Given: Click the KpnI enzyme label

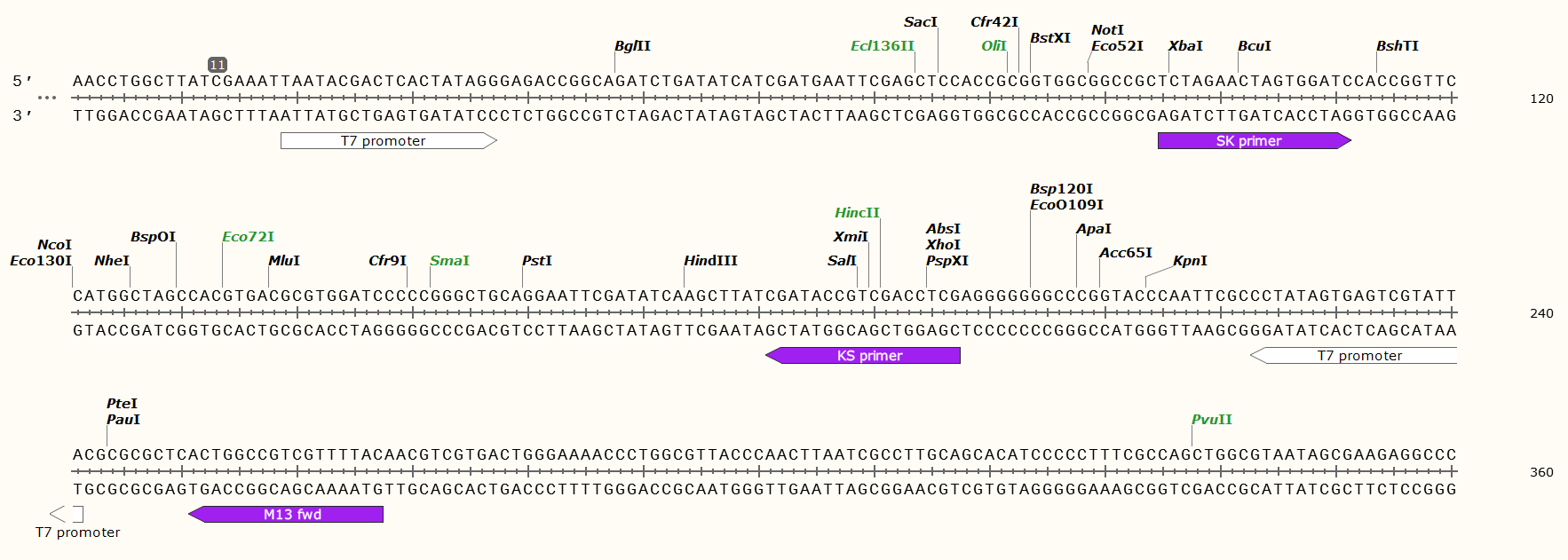Looking at the screenshot, I should tap(1190, 261).
